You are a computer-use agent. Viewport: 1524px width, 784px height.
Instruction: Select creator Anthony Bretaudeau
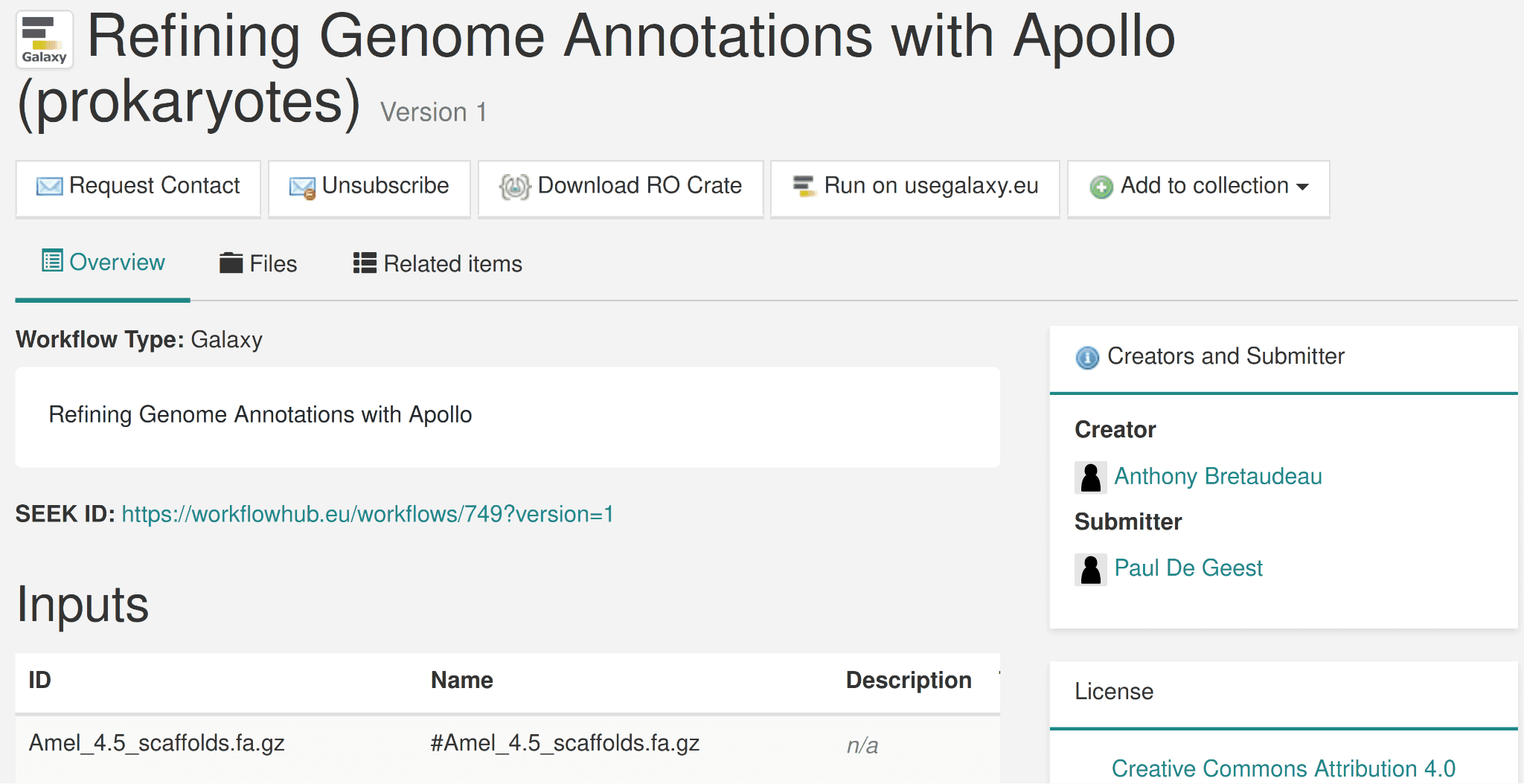tap(1217, 476)
